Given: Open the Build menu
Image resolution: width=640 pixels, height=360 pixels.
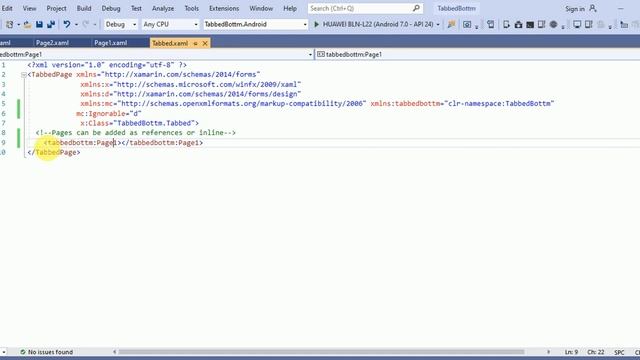Looking at the screenshot, I should tap(84, 8).
